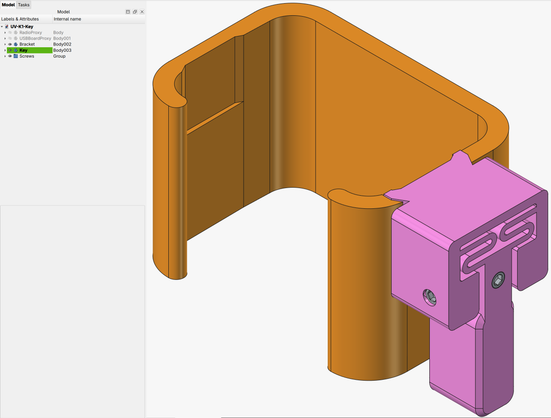The height and width of the screenshot is (418, 551).
Task: Undock the Model panel into a floating window
Action: [x=135, y=12]
